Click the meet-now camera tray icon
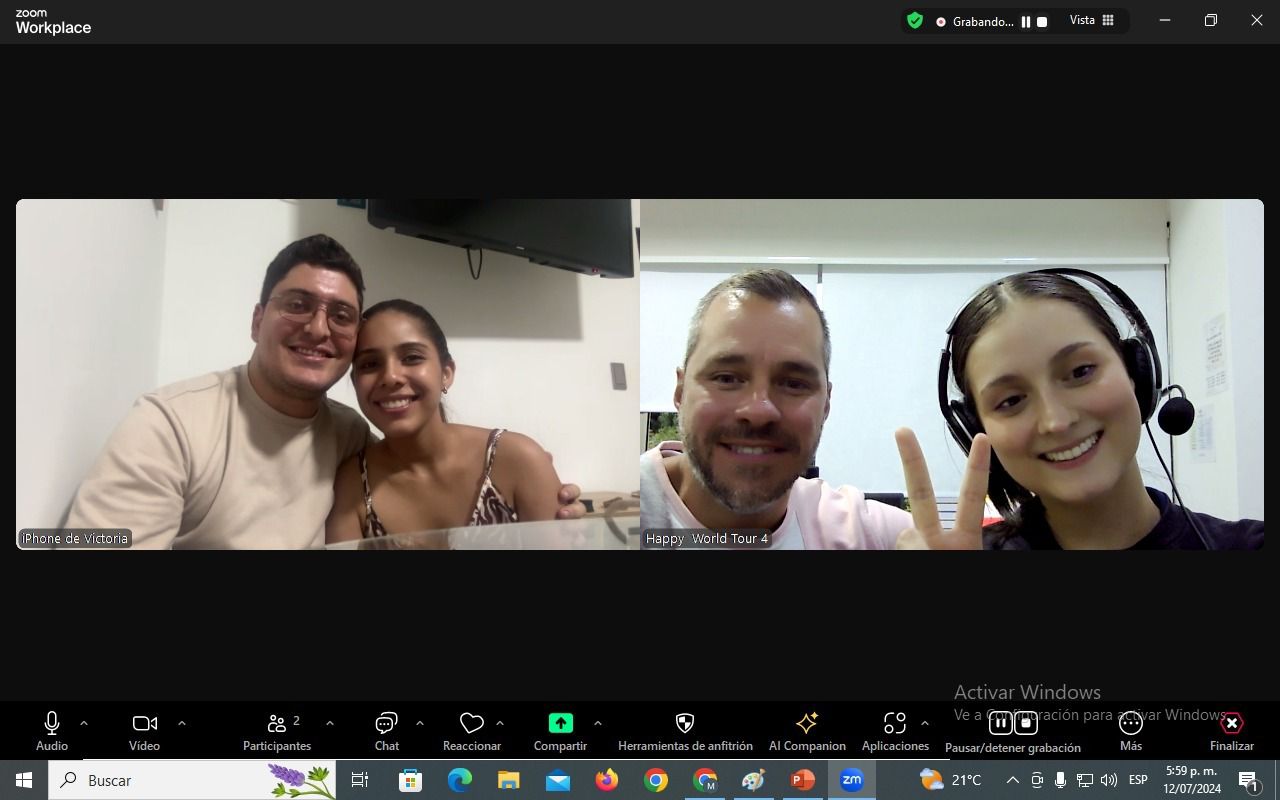 pos(1037,780)
